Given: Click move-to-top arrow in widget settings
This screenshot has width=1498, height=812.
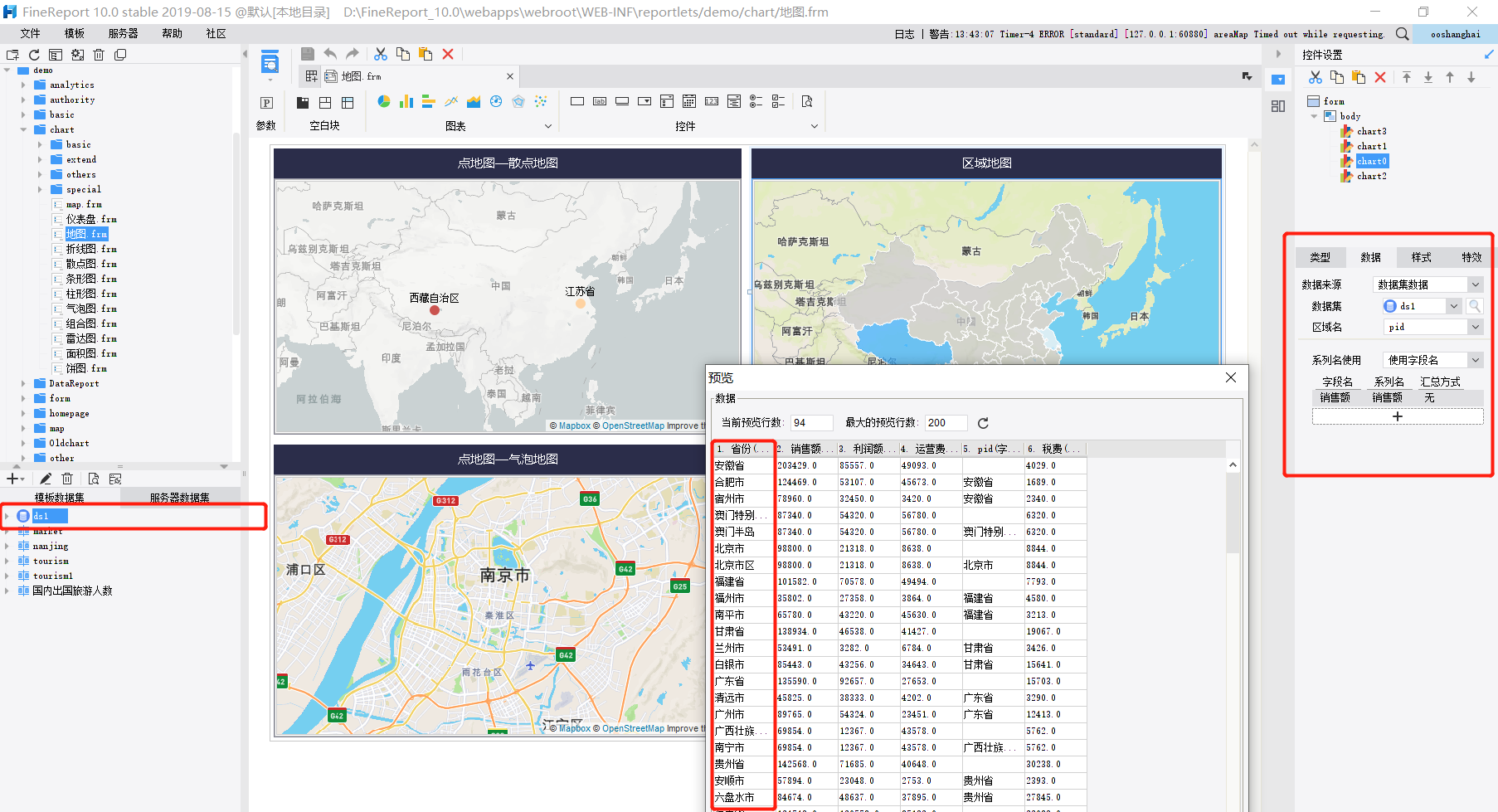Looking at the screenshot, I should coord(1407,77).
